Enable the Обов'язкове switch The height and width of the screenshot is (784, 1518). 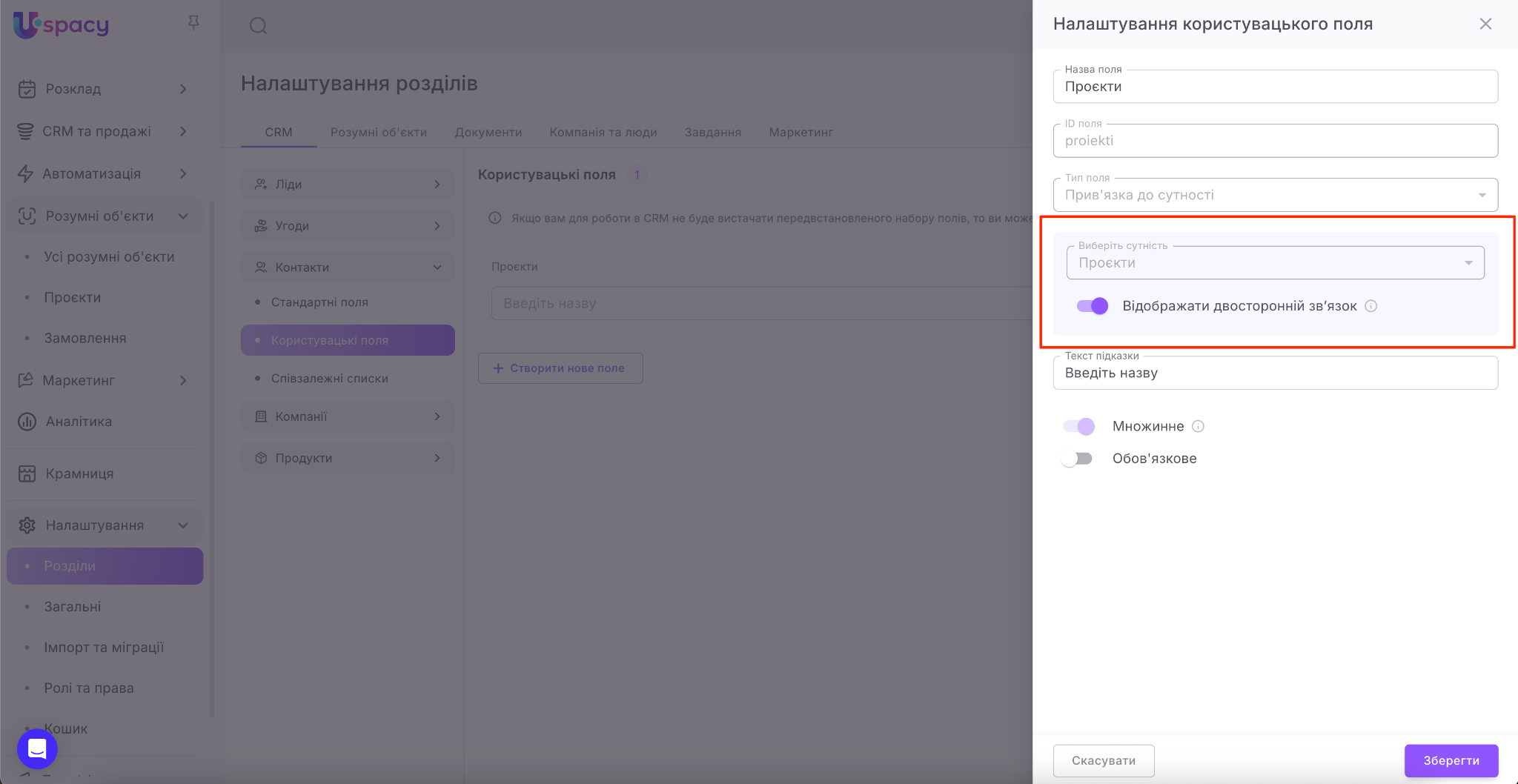point(1077,459)
